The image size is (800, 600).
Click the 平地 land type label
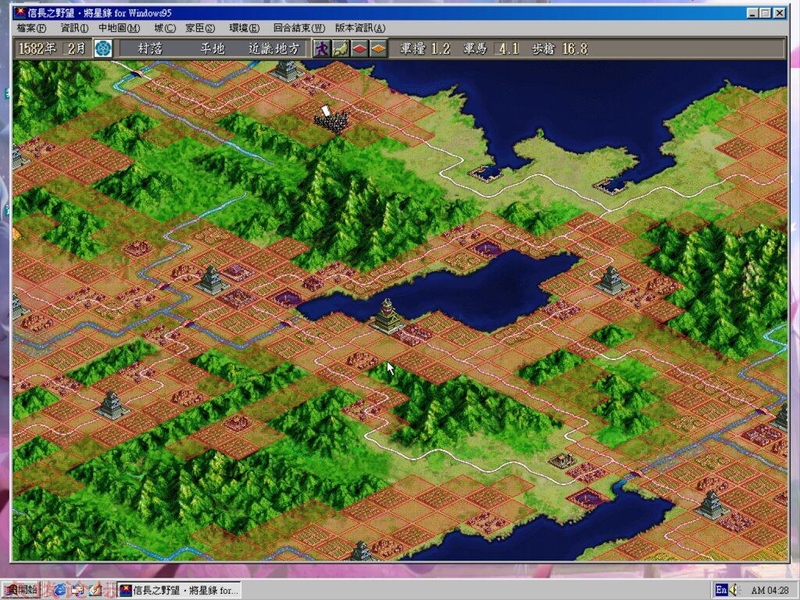pos(212,48)
